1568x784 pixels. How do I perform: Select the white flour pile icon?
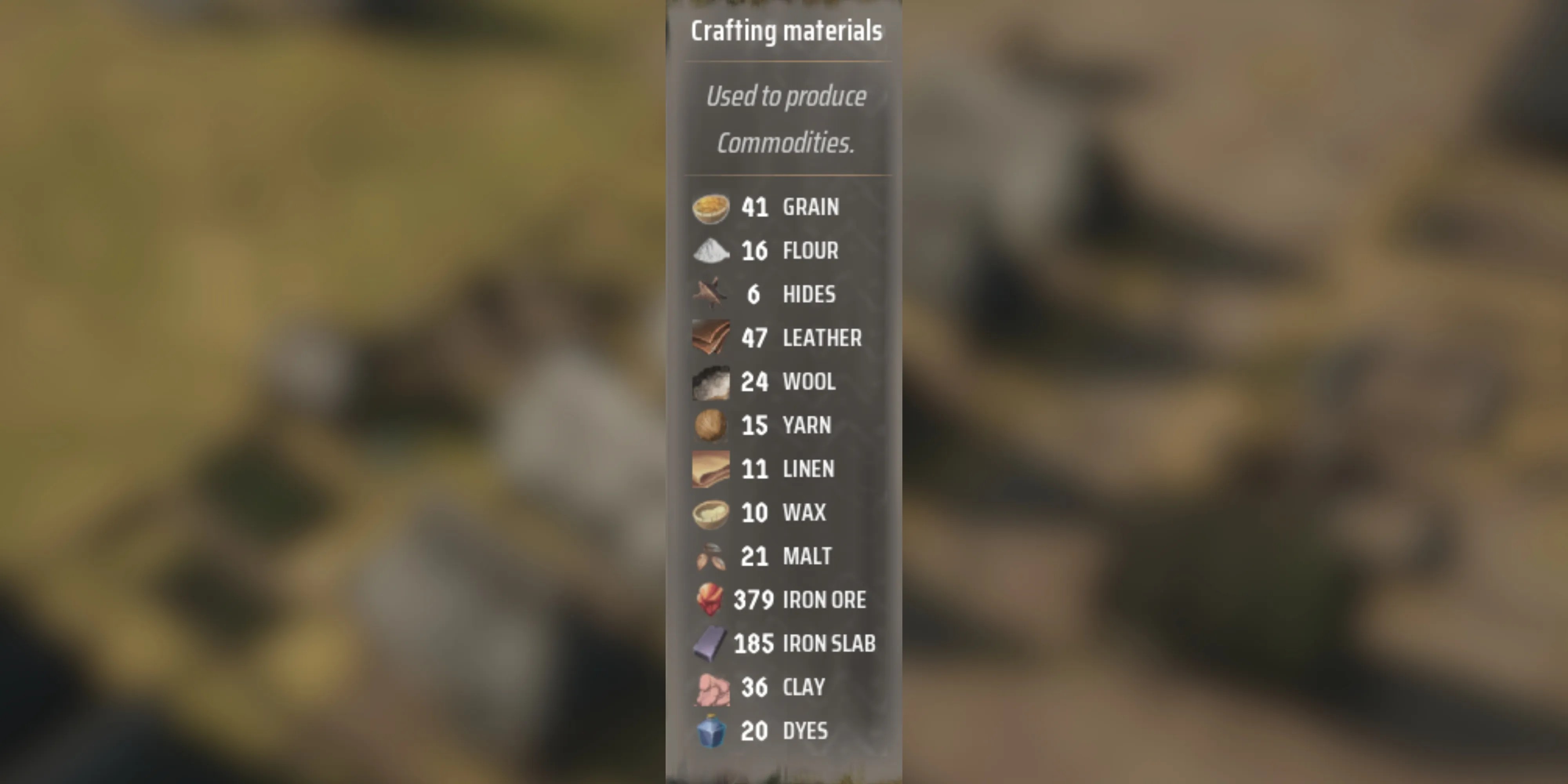point(710,251)
